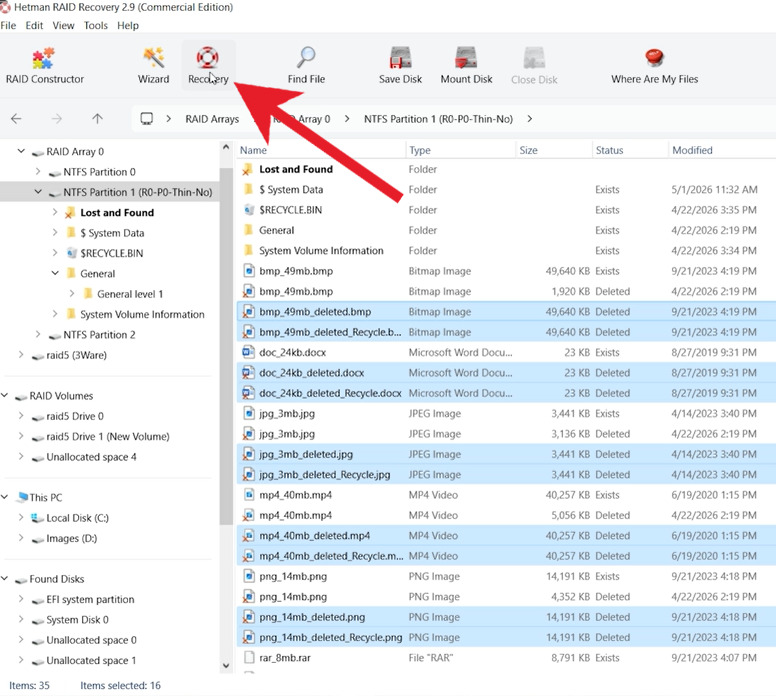
Task: Sort by Size column header
Action: click(554, 150)
